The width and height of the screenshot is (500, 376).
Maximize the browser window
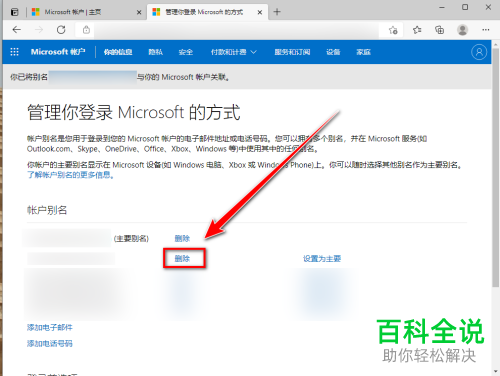[x=465, y=7]
